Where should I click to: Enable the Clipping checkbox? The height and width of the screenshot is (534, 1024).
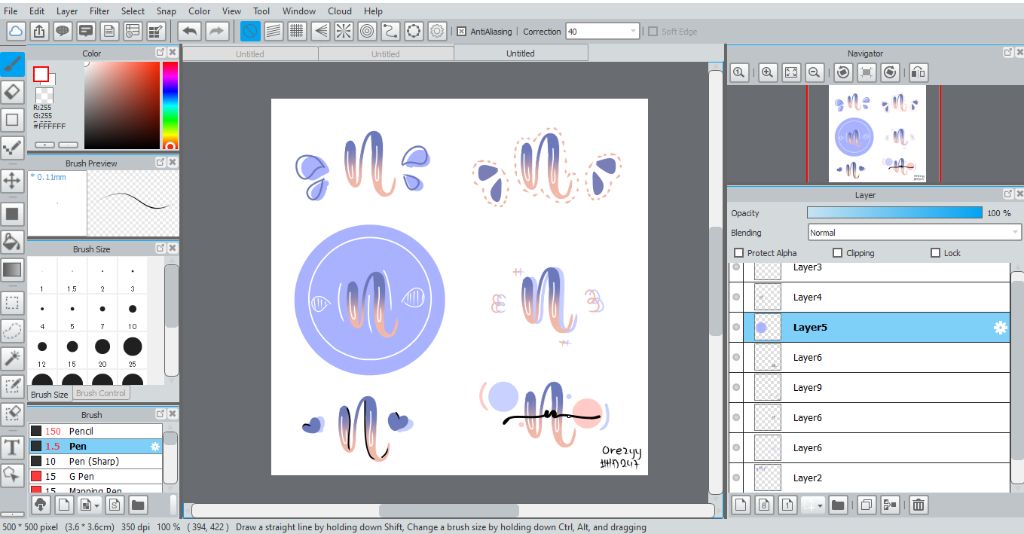point(837,253)
